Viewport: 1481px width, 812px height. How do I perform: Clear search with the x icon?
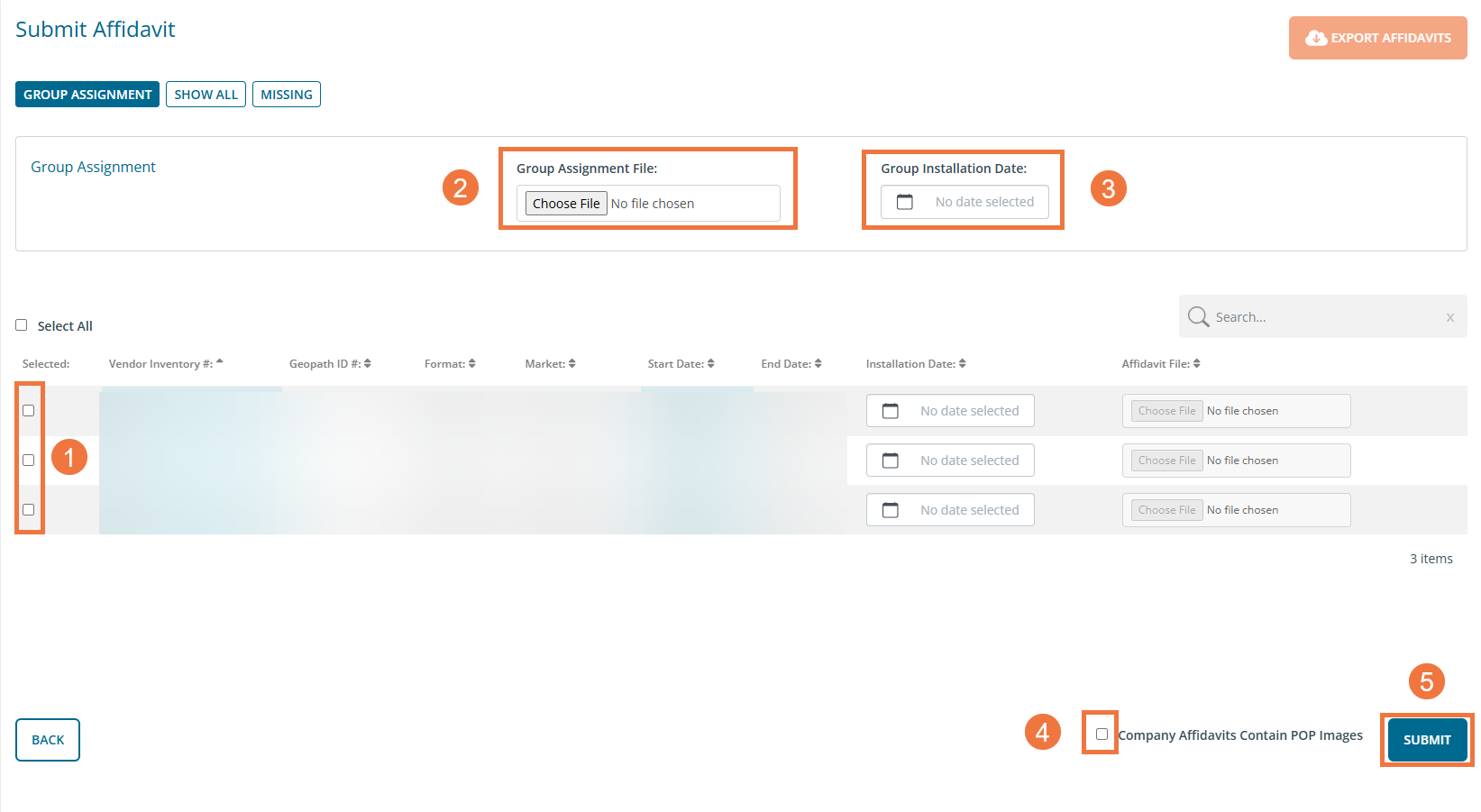[1449, 317]
